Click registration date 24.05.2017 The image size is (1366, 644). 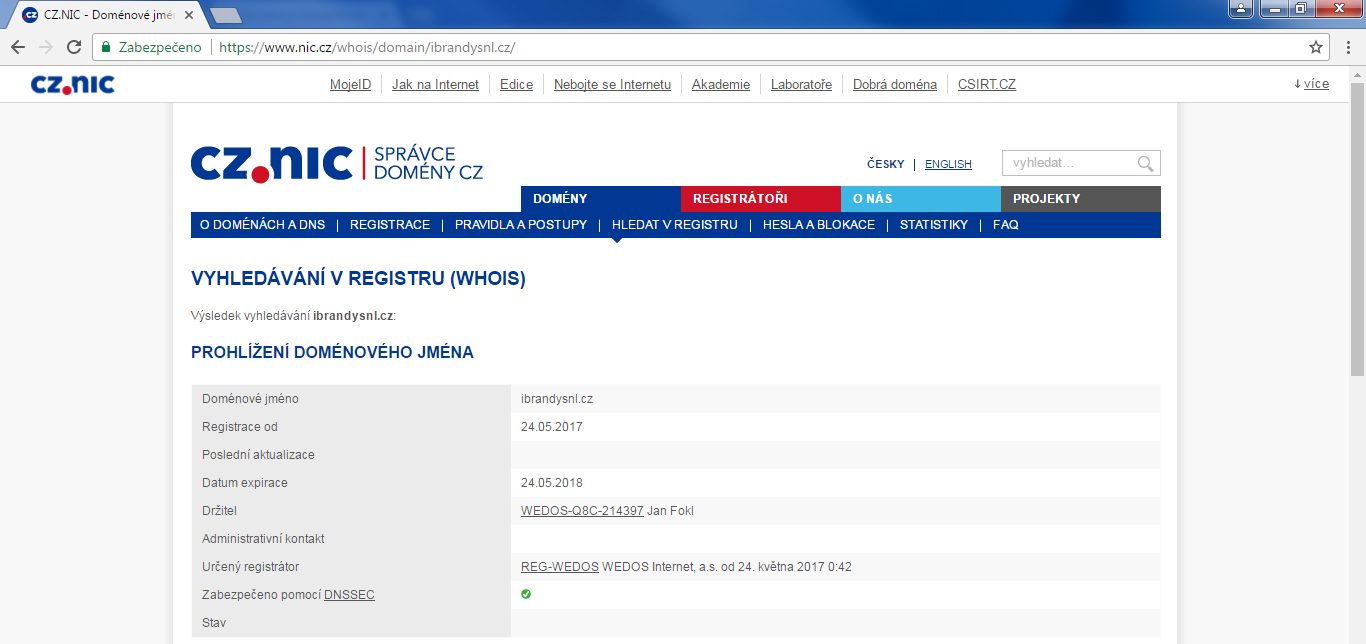pos(552,427)
